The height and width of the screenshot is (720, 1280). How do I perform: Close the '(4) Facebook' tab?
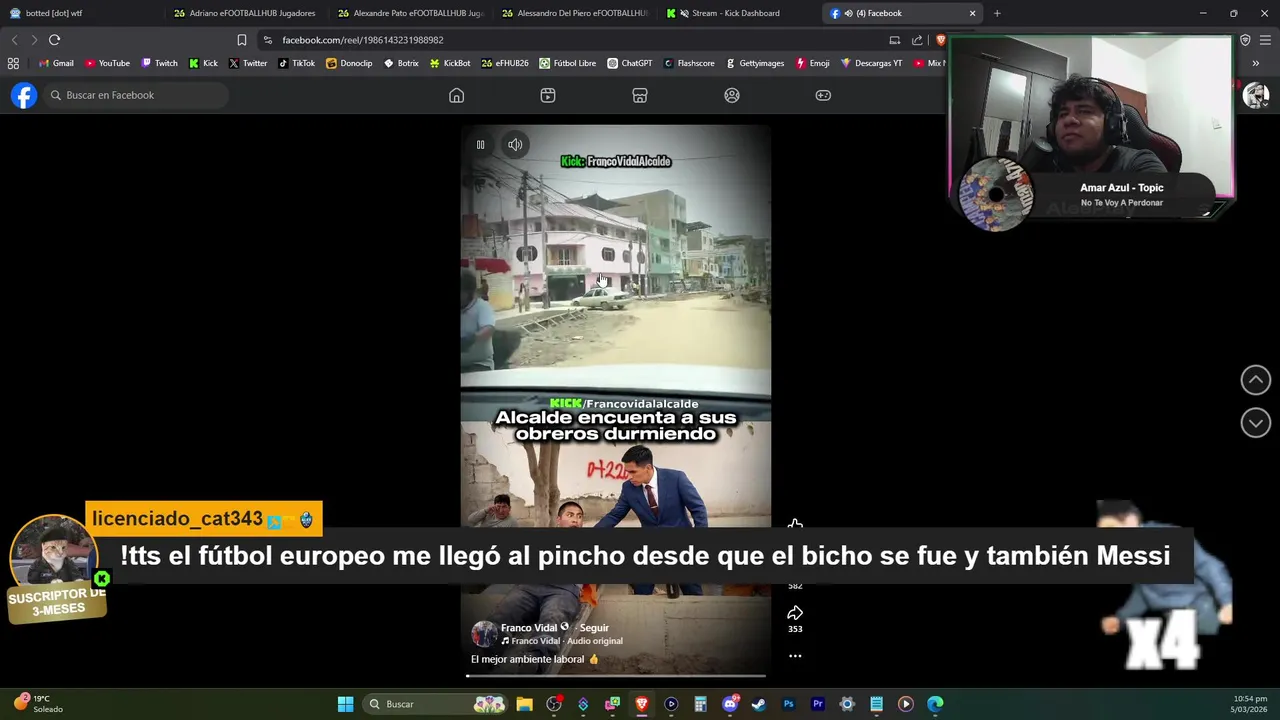pyautogui.click(x=972, y=13)
